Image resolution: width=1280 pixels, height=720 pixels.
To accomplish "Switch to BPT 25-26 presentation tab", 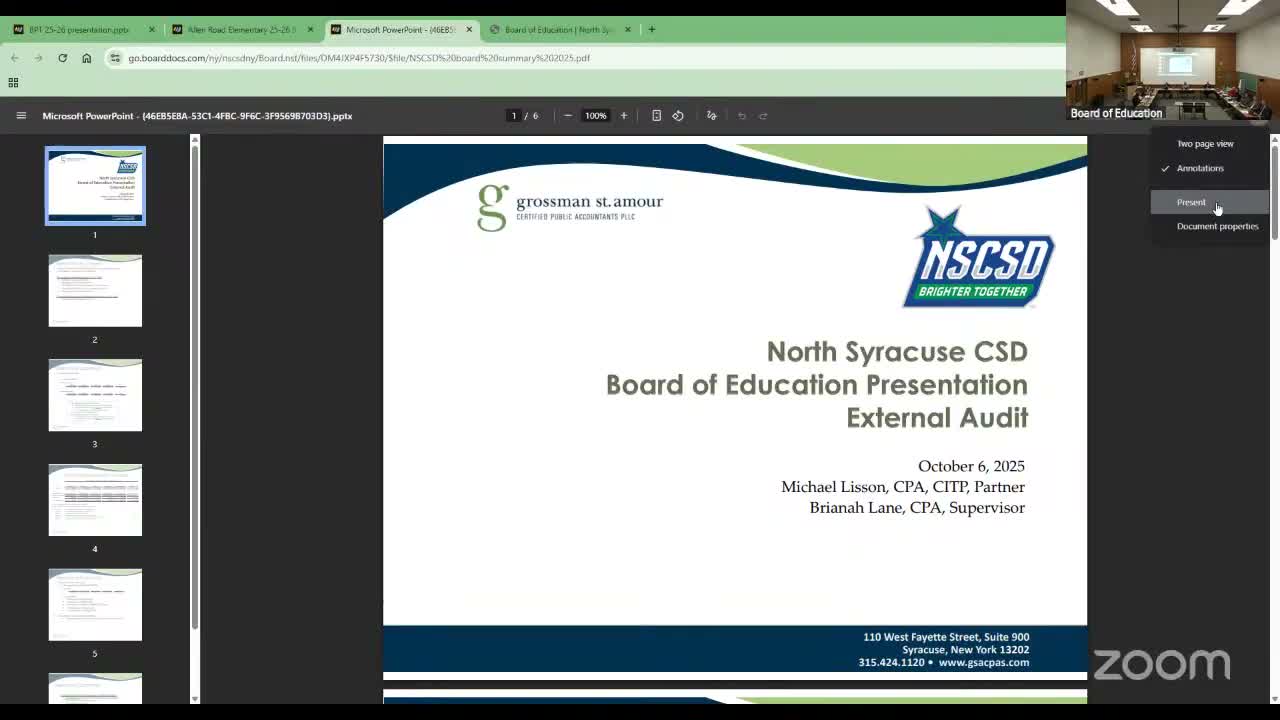I will (x=80, y=30).
